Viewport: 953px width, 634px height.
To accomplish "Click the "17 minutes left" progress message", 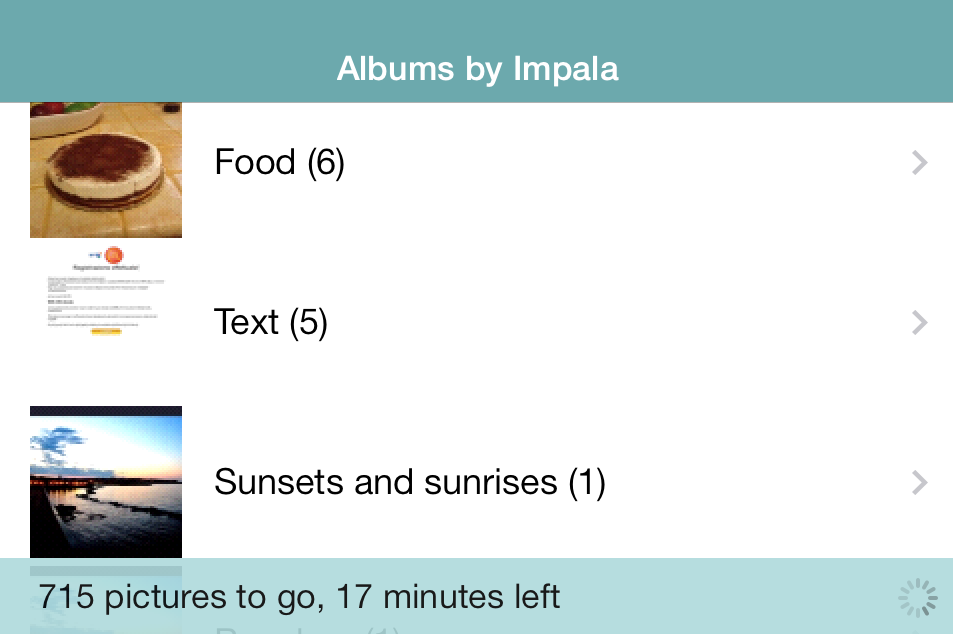I will click(x=447, y=597).
